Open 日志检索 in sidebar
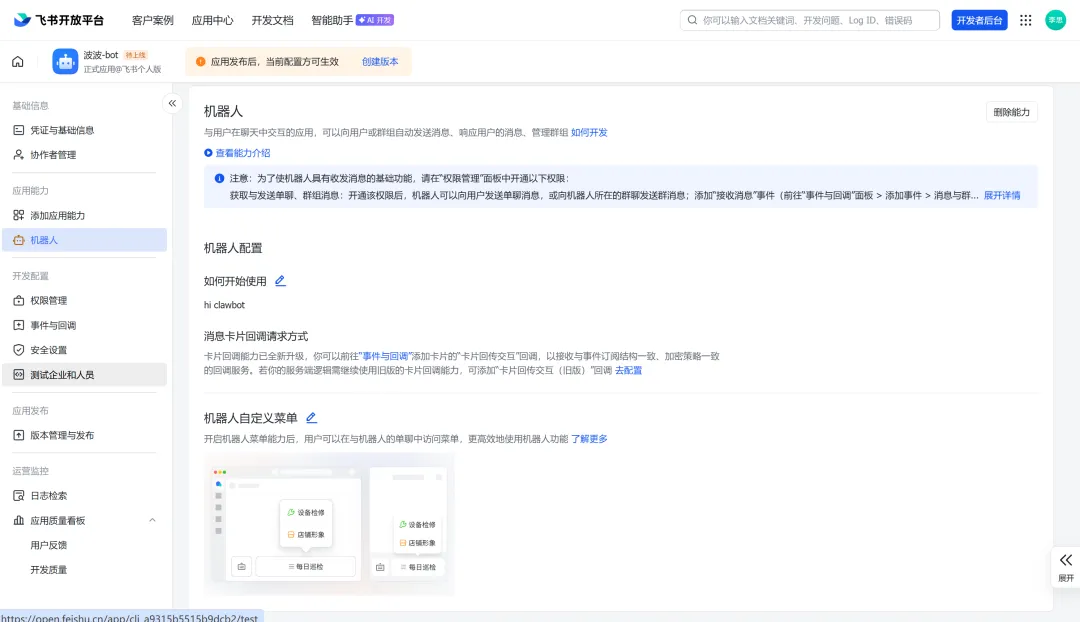The width and height of the screenshot is (1080, 622). point(84,496)
